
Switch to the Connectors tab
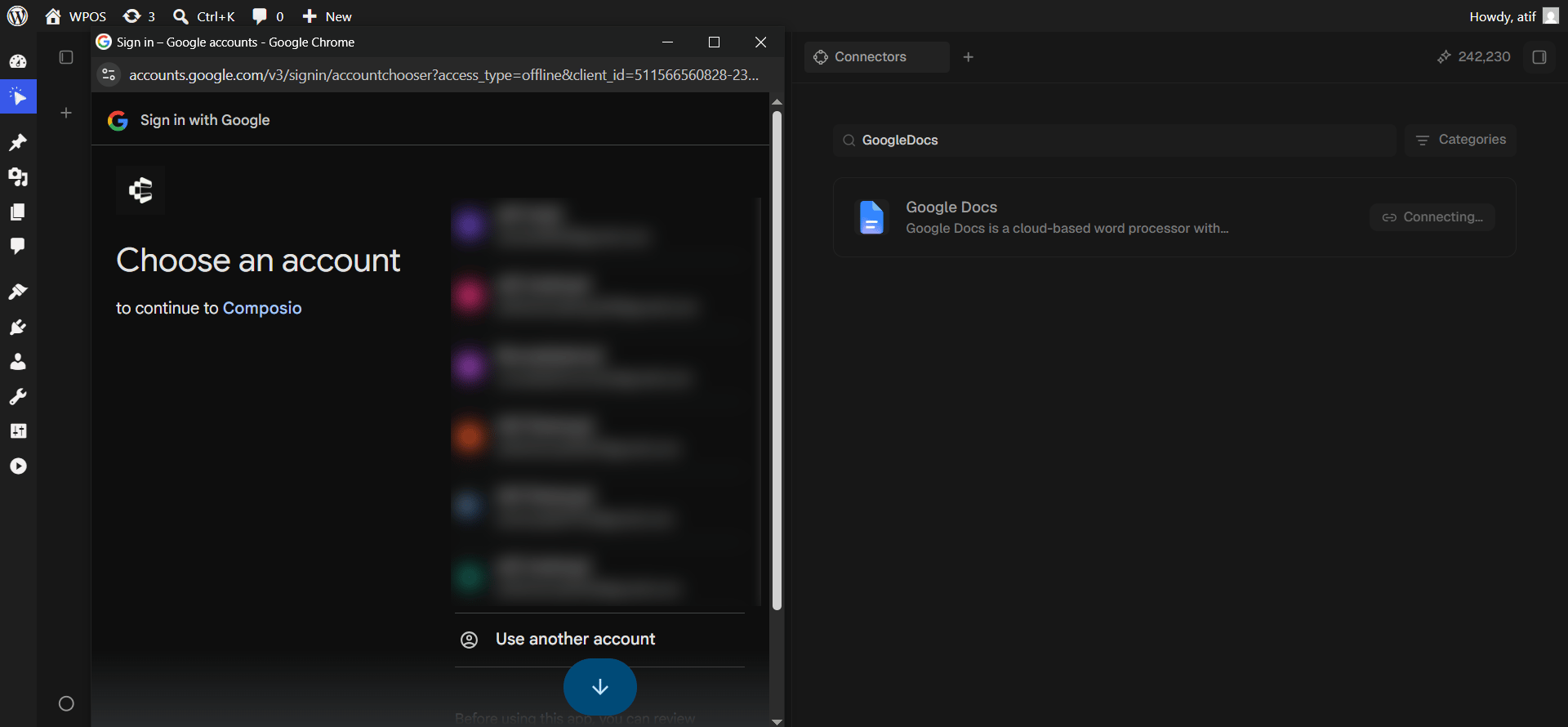tap(876, 57)
